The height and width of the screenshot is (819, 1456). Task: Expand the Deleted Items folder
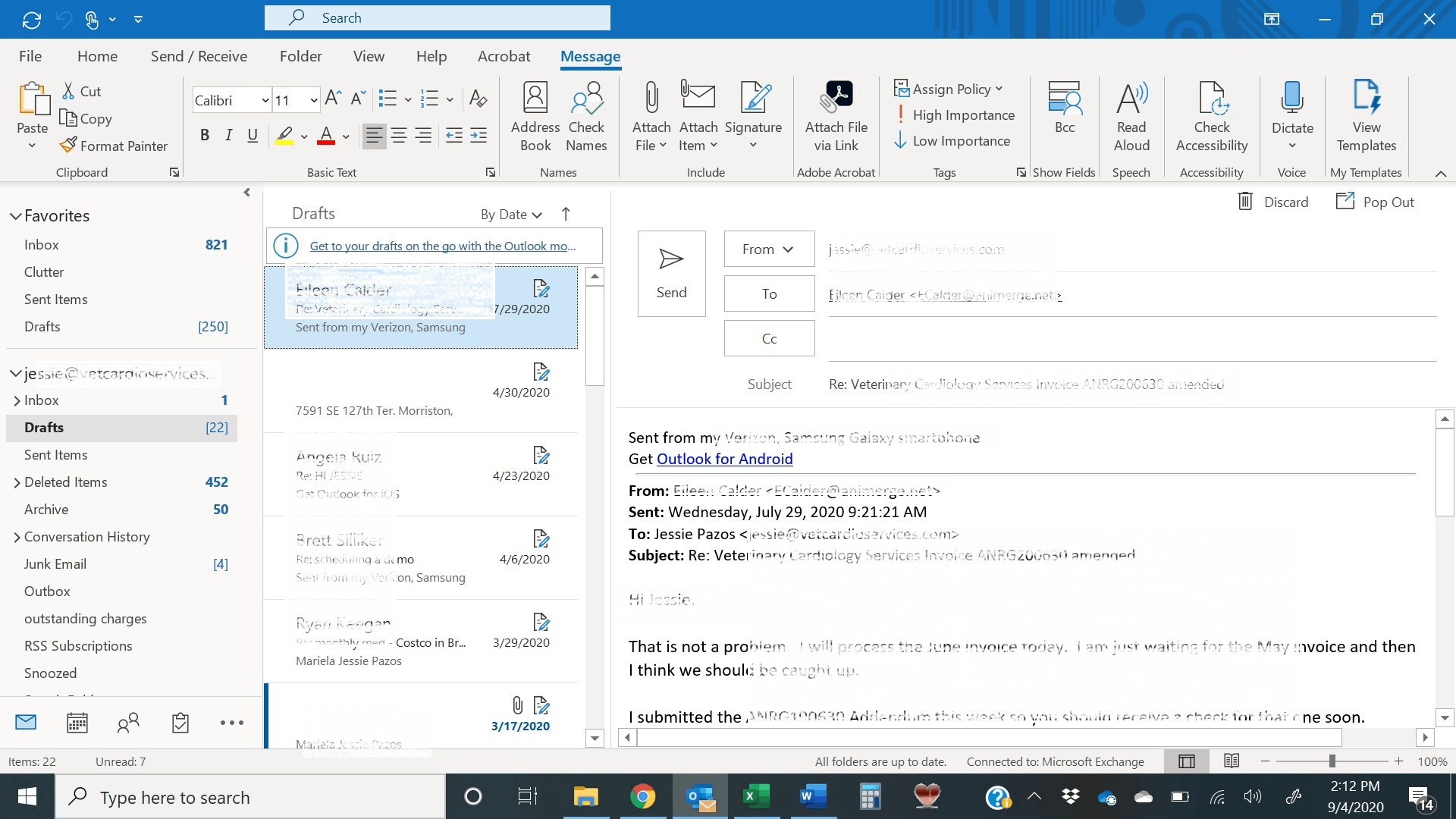point(17,482)
